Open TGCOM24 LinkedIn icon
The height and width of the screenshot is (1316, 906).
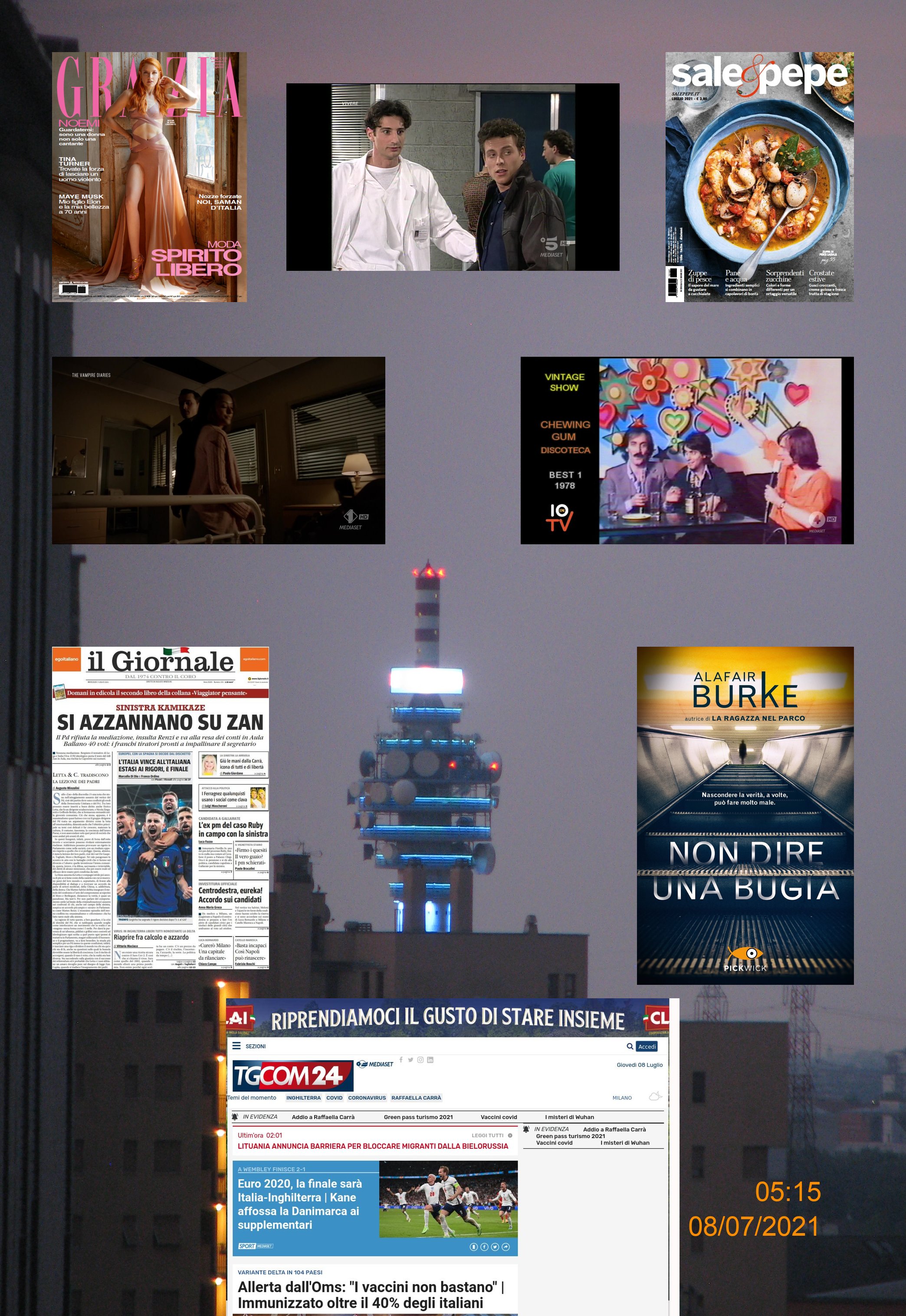click(430, 1059)
